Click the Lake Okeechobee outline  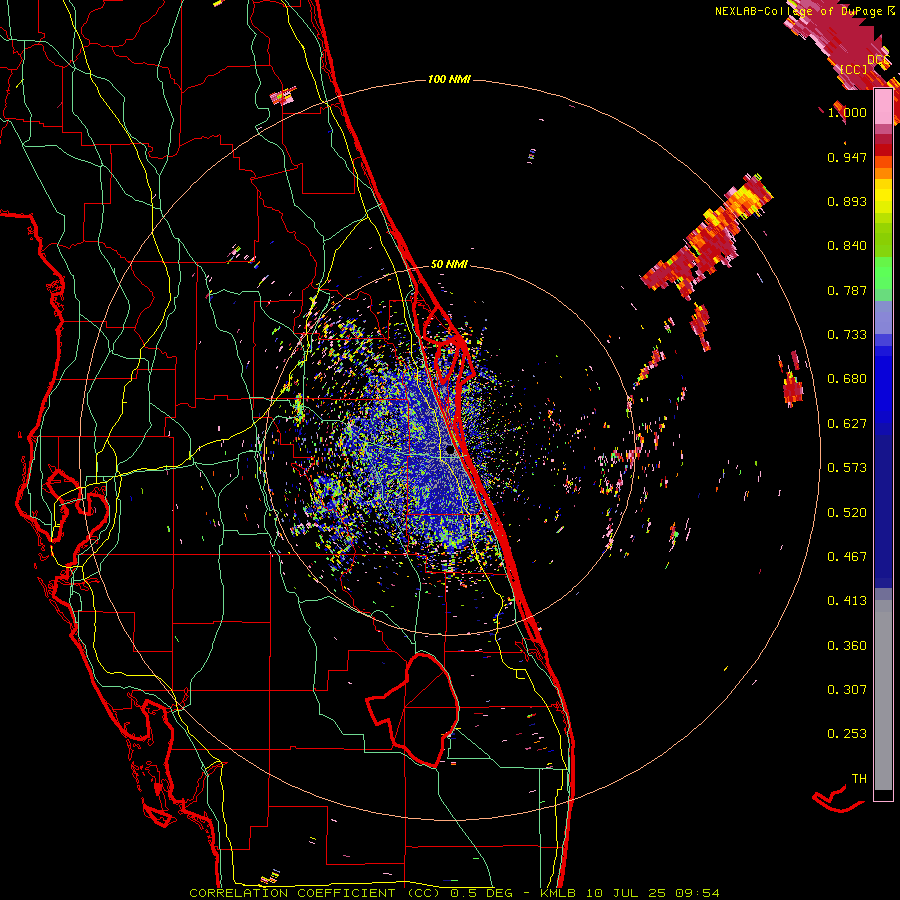(x=413, y=709)
